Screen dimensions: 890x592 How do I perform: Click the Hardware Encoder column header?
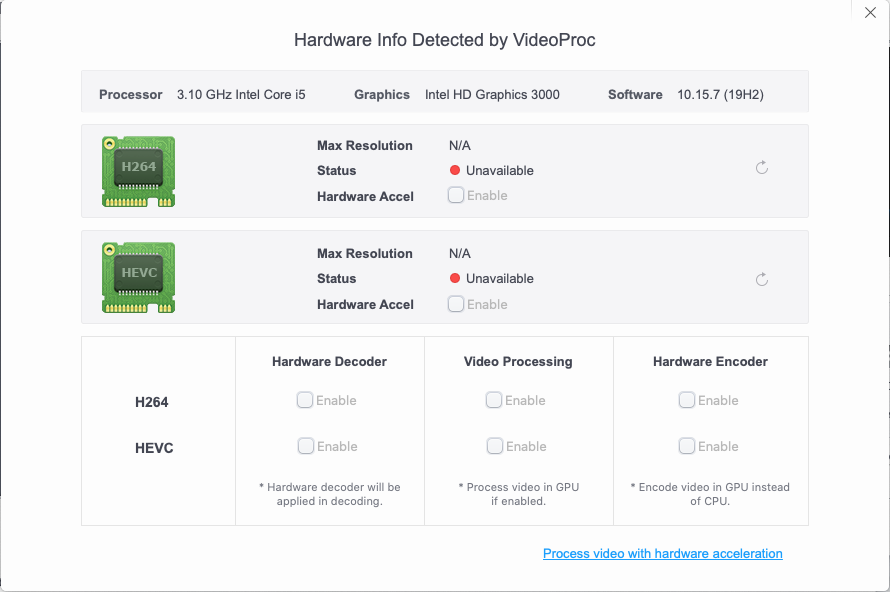[x=710, y=362]
